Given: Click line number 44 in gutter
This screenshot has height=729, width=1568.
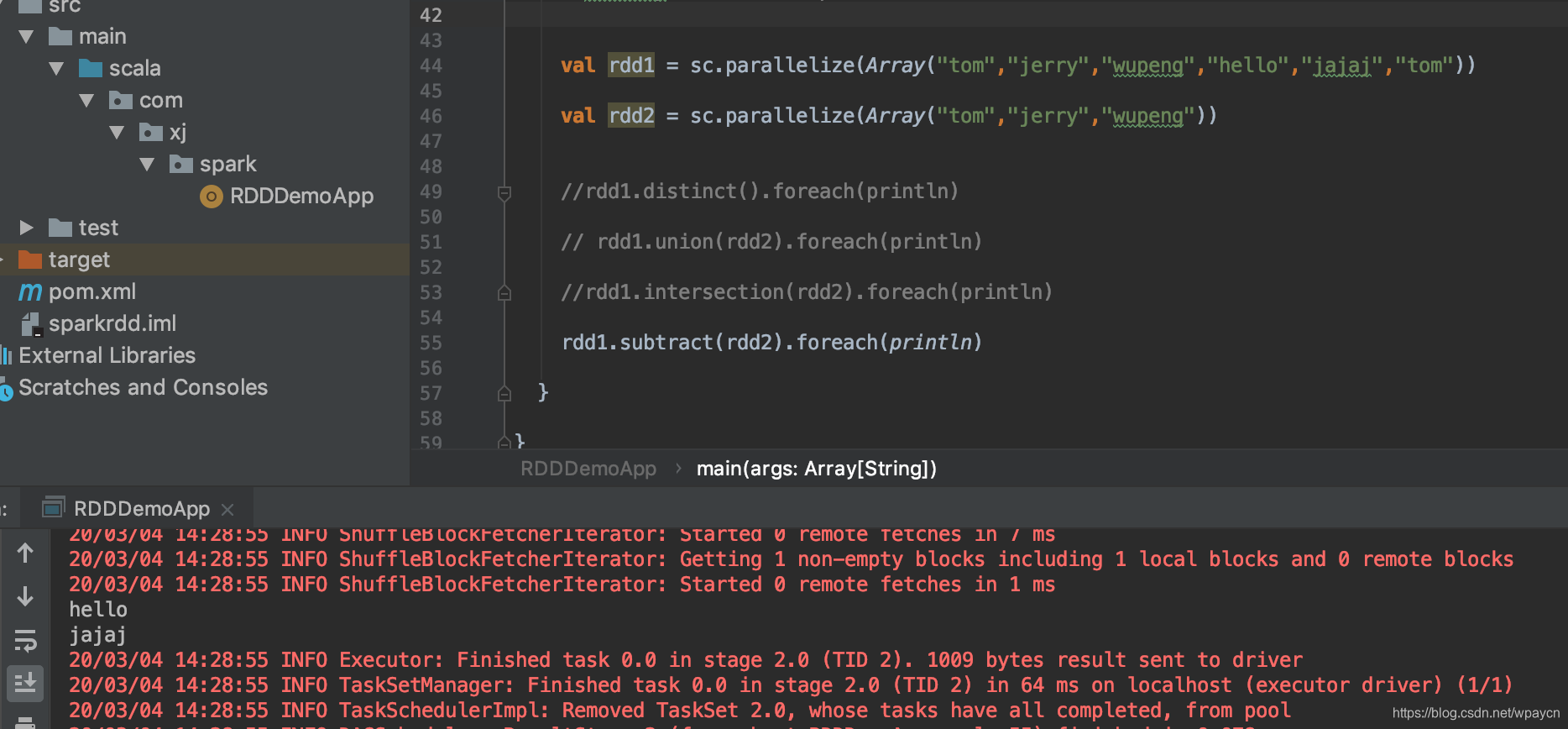Looking at the screenshot, I should coord(431,66).
